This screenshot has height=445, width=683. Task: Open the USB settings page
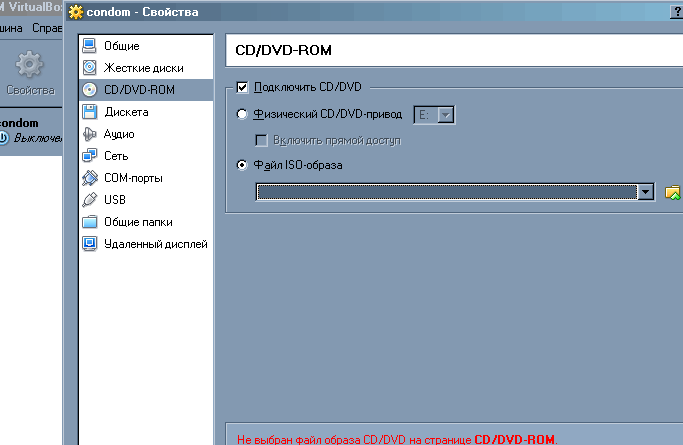(146, 199)
